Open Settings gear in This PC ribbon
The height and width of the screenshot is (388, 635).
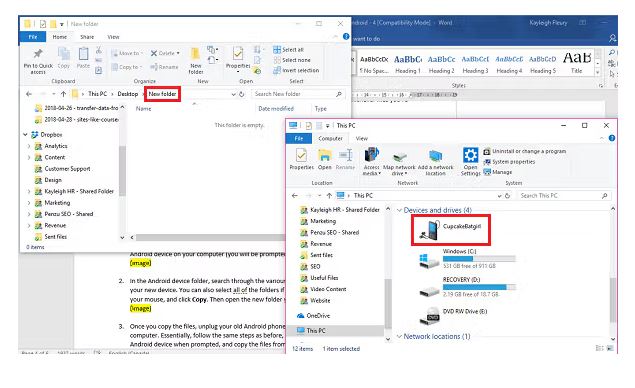[x=470, y=161]
